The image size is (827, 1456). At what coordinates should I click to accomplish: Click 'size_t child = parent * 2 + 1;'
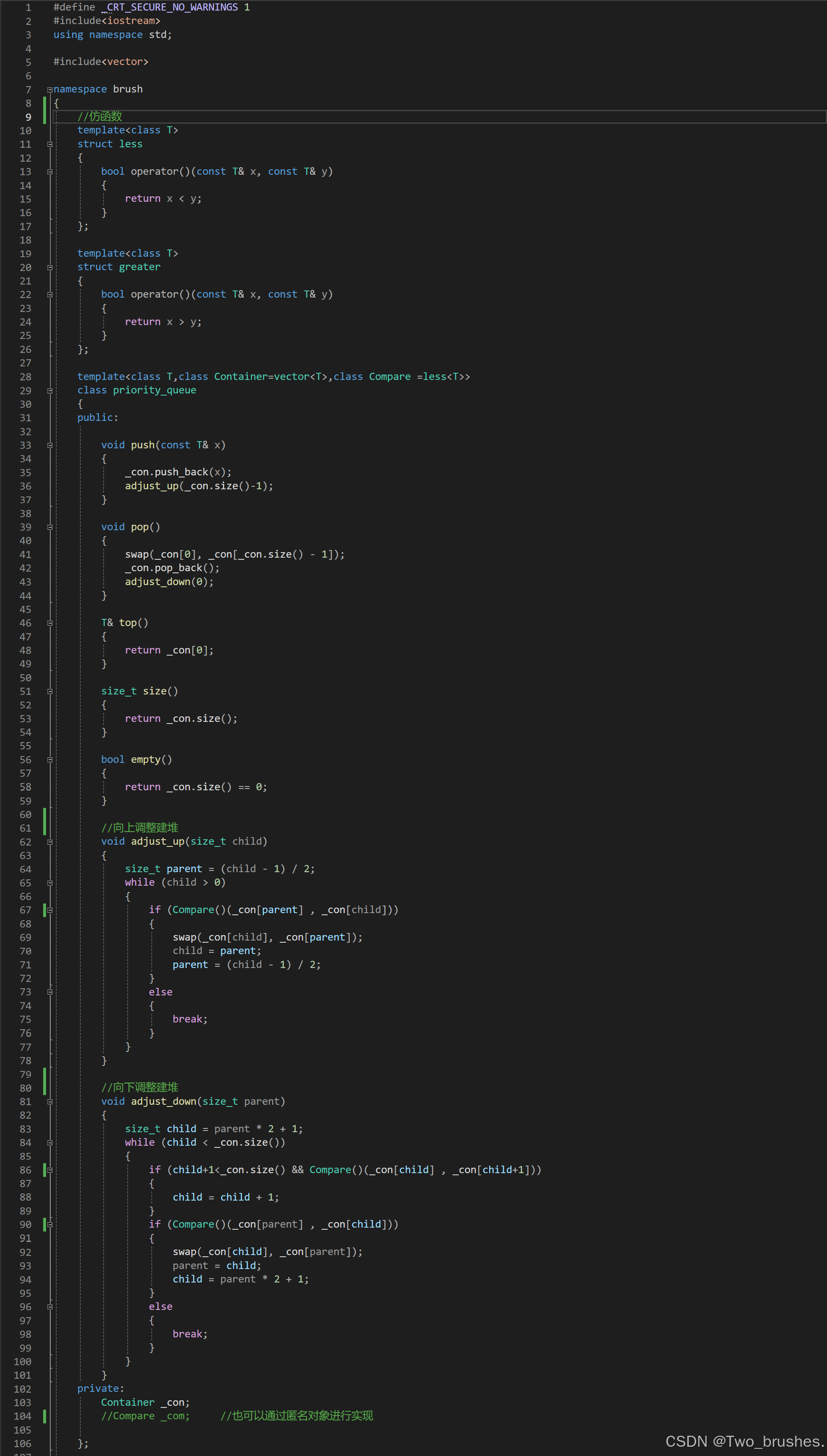pyautogui.click(x=214, y=1129)
